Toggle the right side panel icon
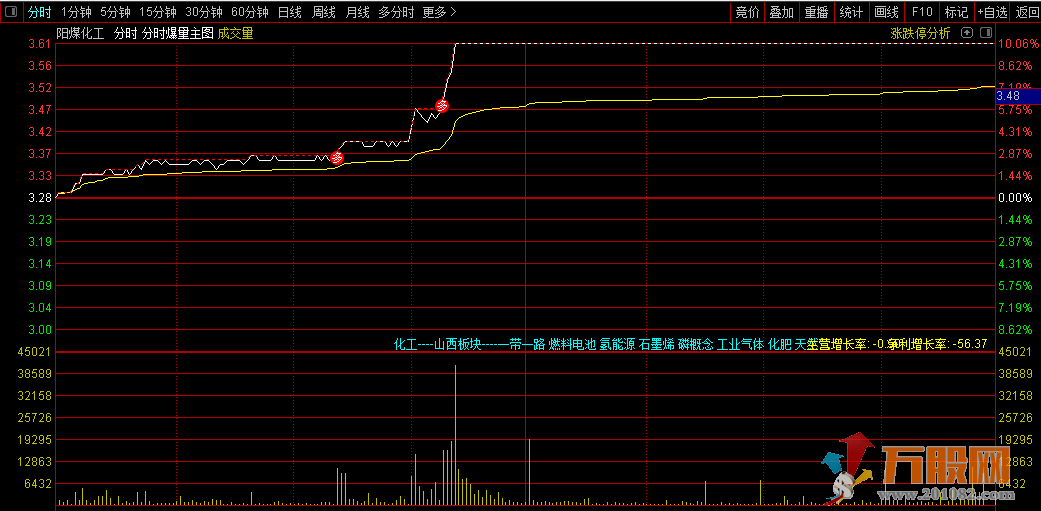 click(985, 33)
